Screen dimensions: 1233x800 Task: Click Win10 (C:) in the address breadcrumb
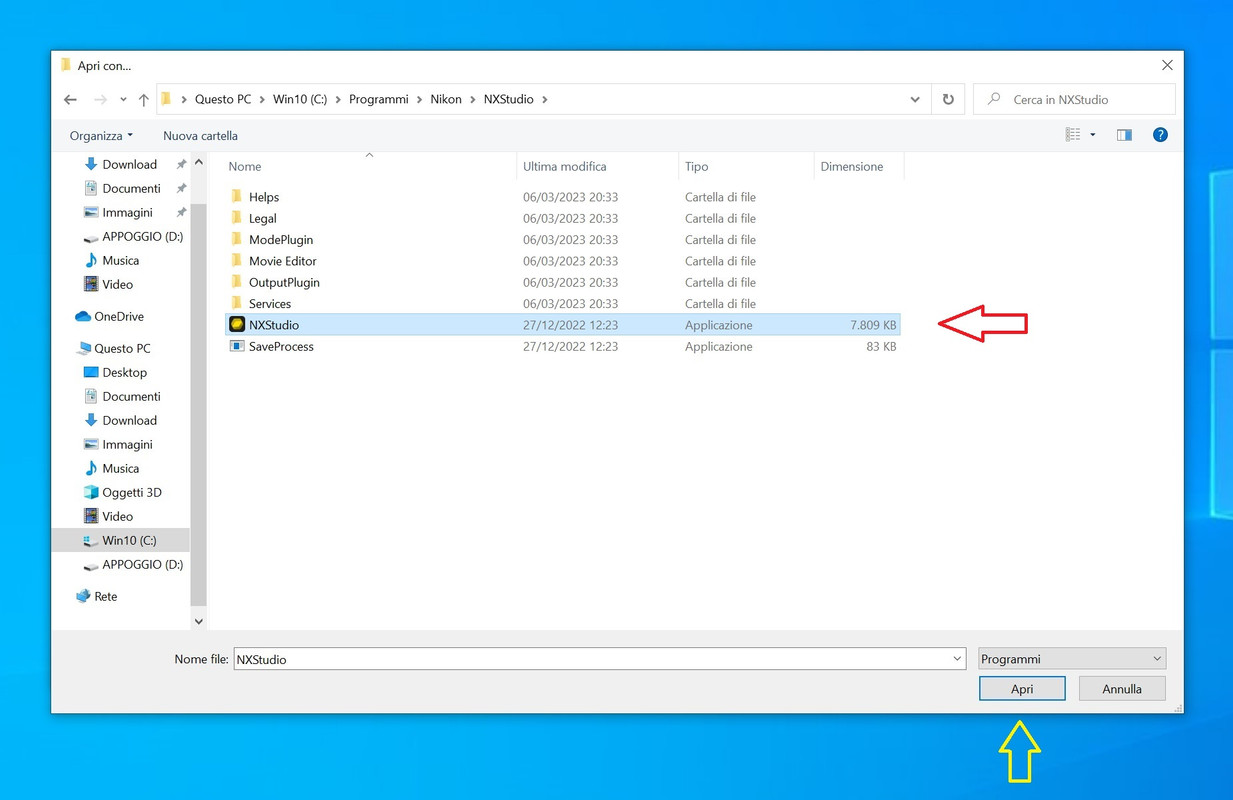point(301,100)
